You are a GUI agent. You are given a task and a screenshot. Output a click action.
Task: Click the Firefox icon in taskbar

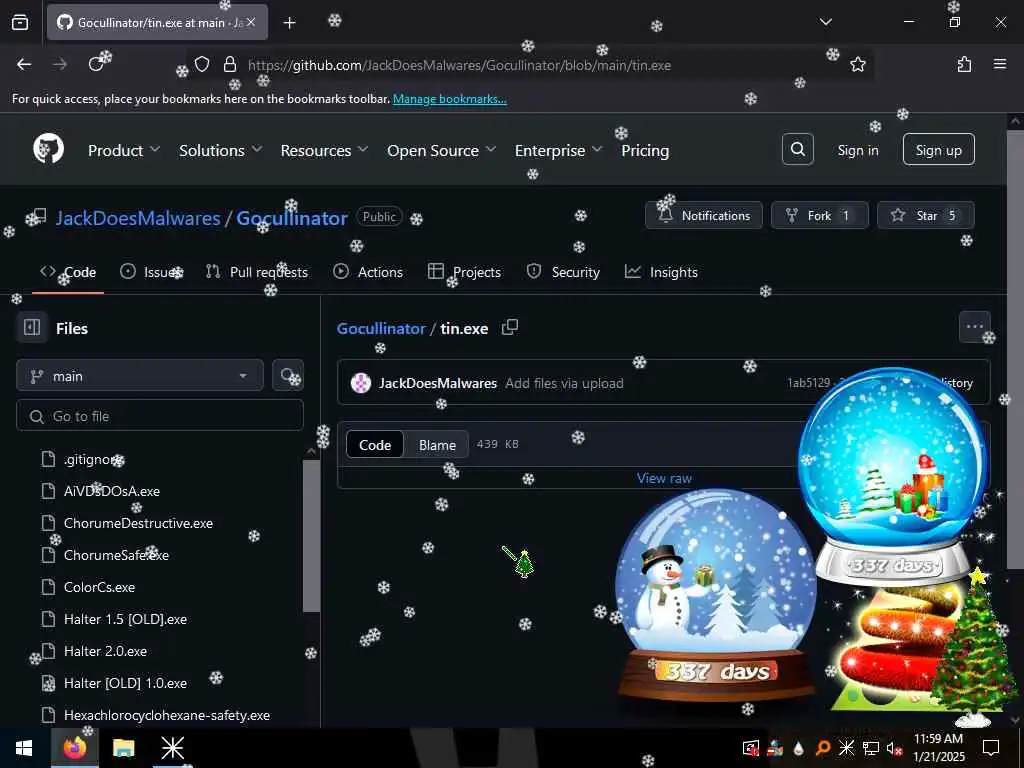74,748
